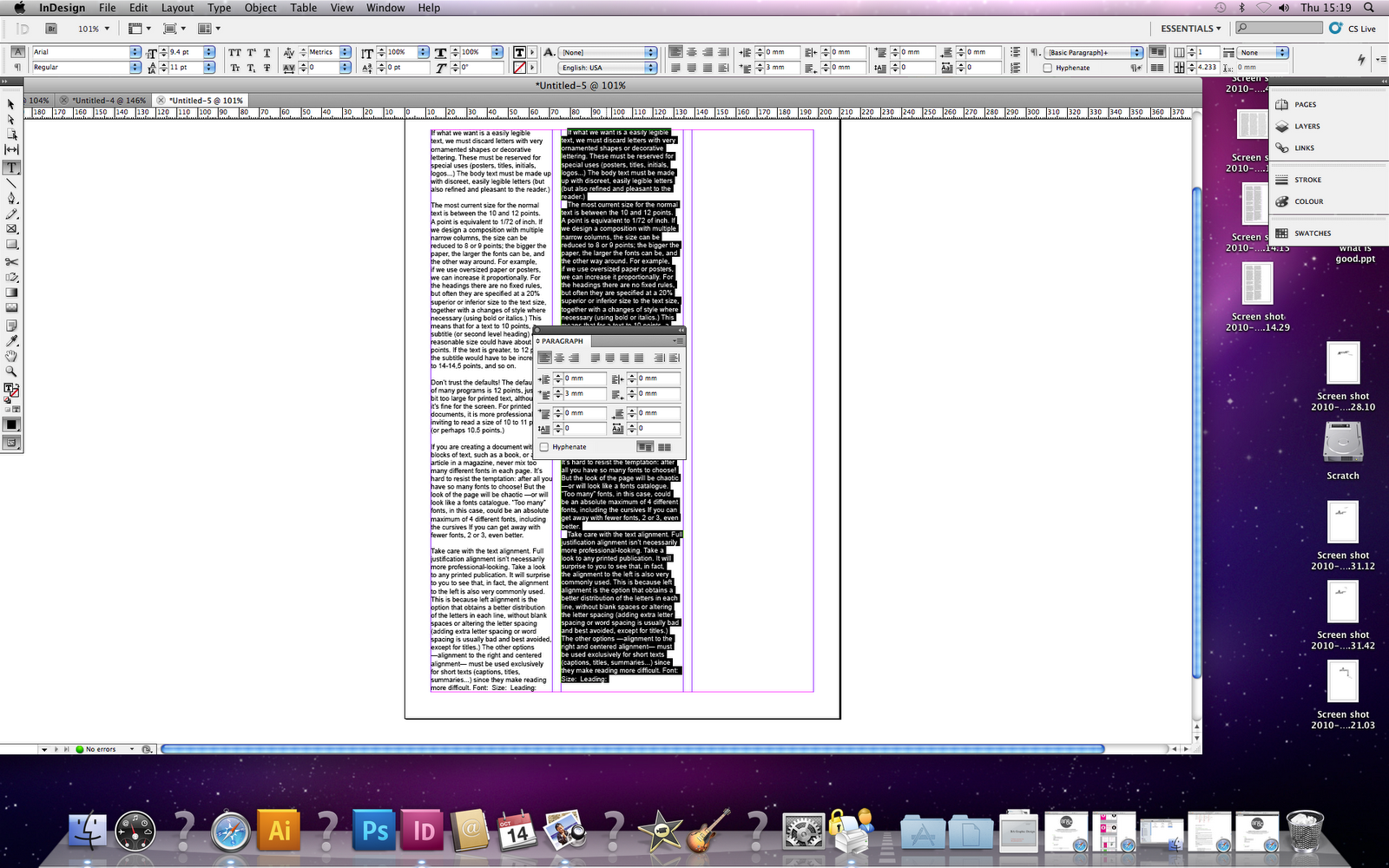Select the Type tool
Screen dimensions: 1389x868
tap(11, 168)
